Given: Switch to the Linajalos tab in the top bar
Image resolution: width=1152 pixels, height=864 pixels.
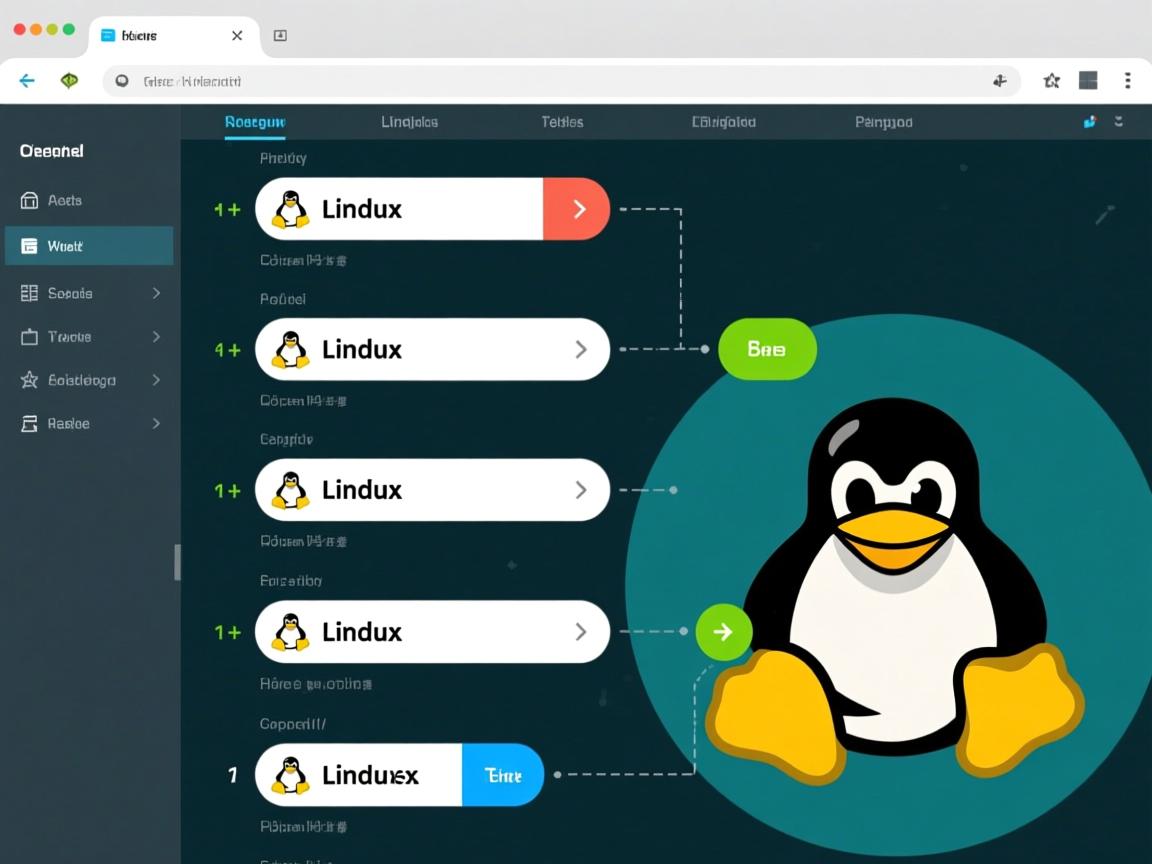Looking at the screenshot, I should (410, 121).
